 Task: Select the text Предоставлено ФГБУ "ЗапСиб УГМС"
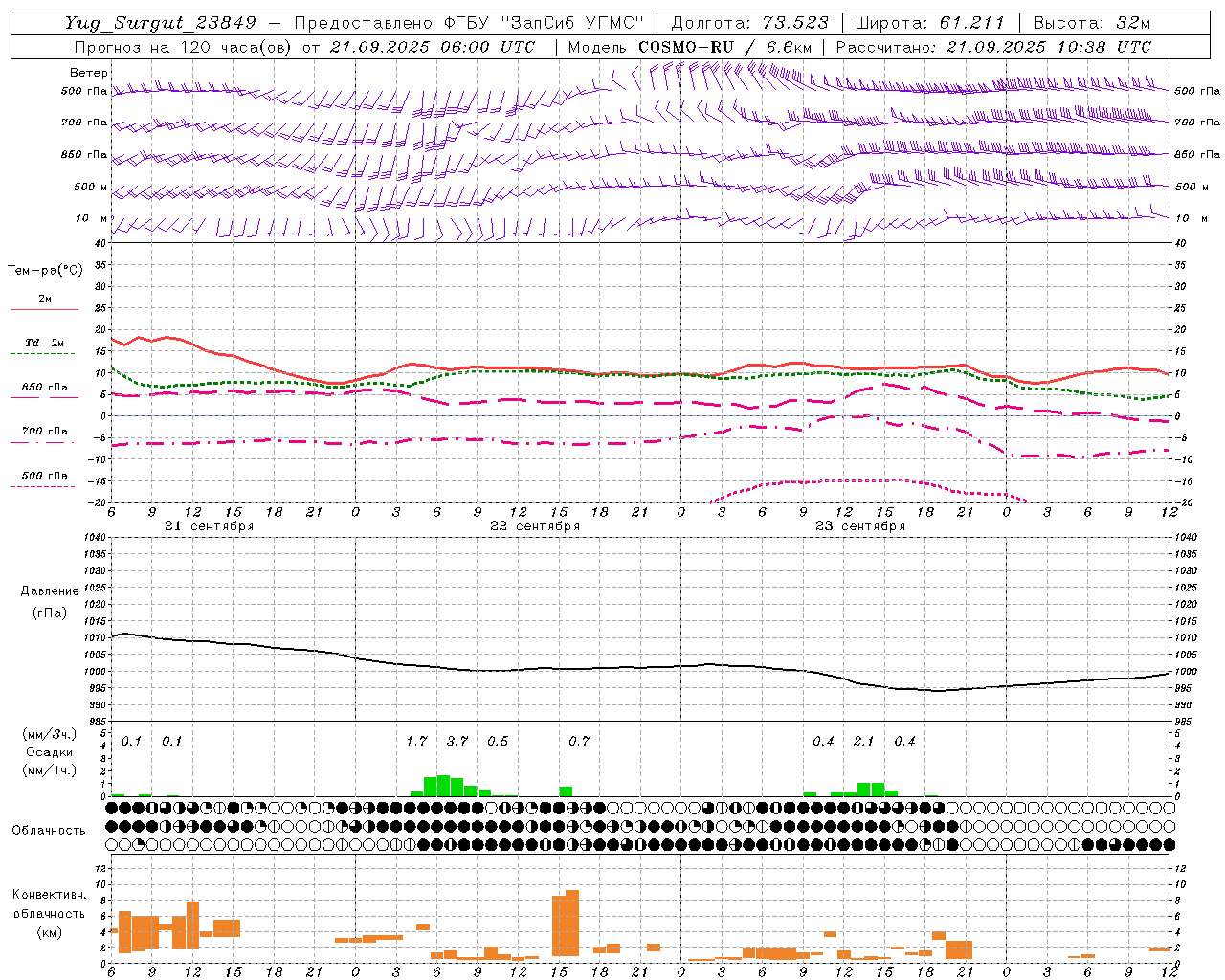click(469, 23)
